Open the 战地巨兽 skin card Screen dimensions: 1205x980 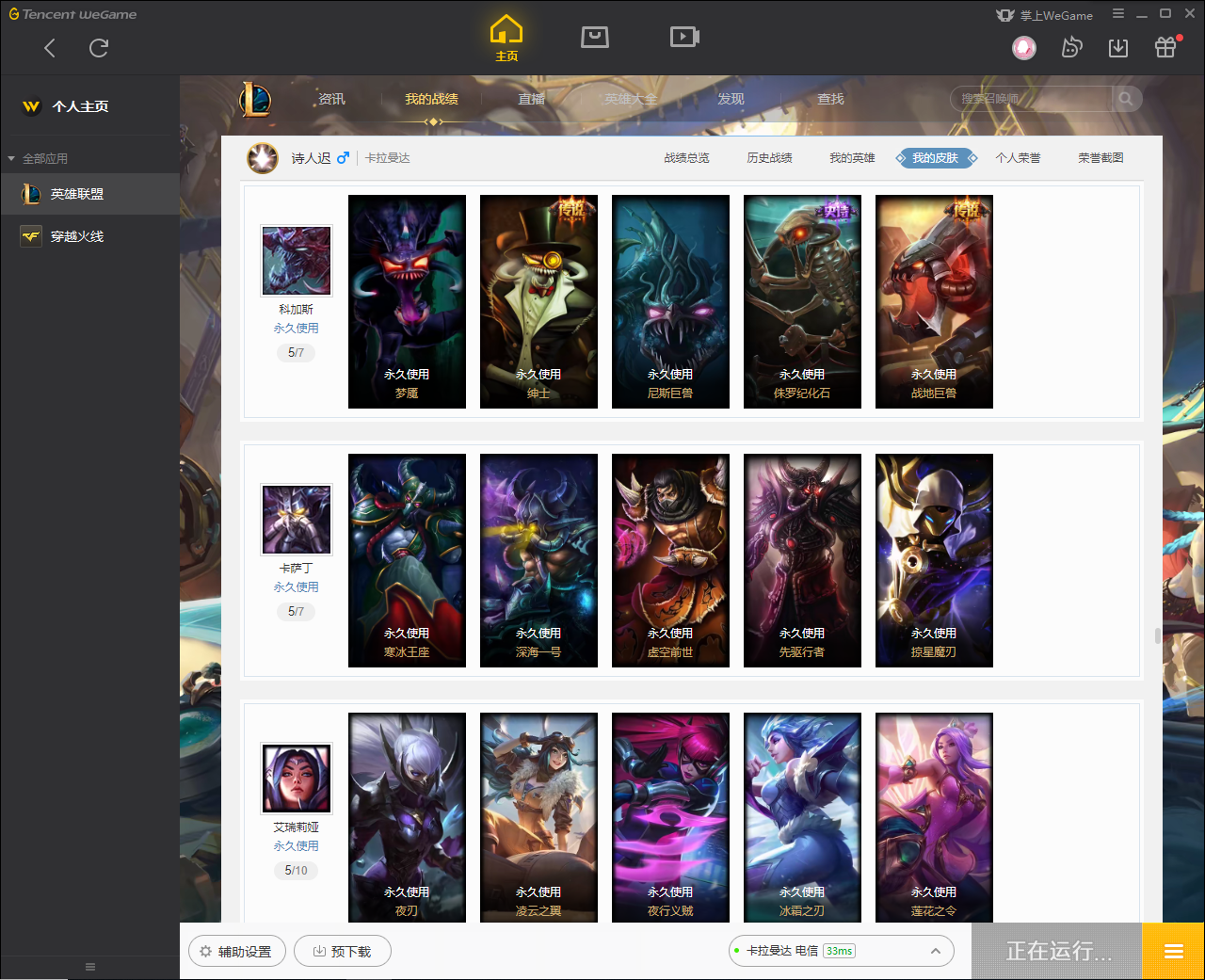point(934,301)
